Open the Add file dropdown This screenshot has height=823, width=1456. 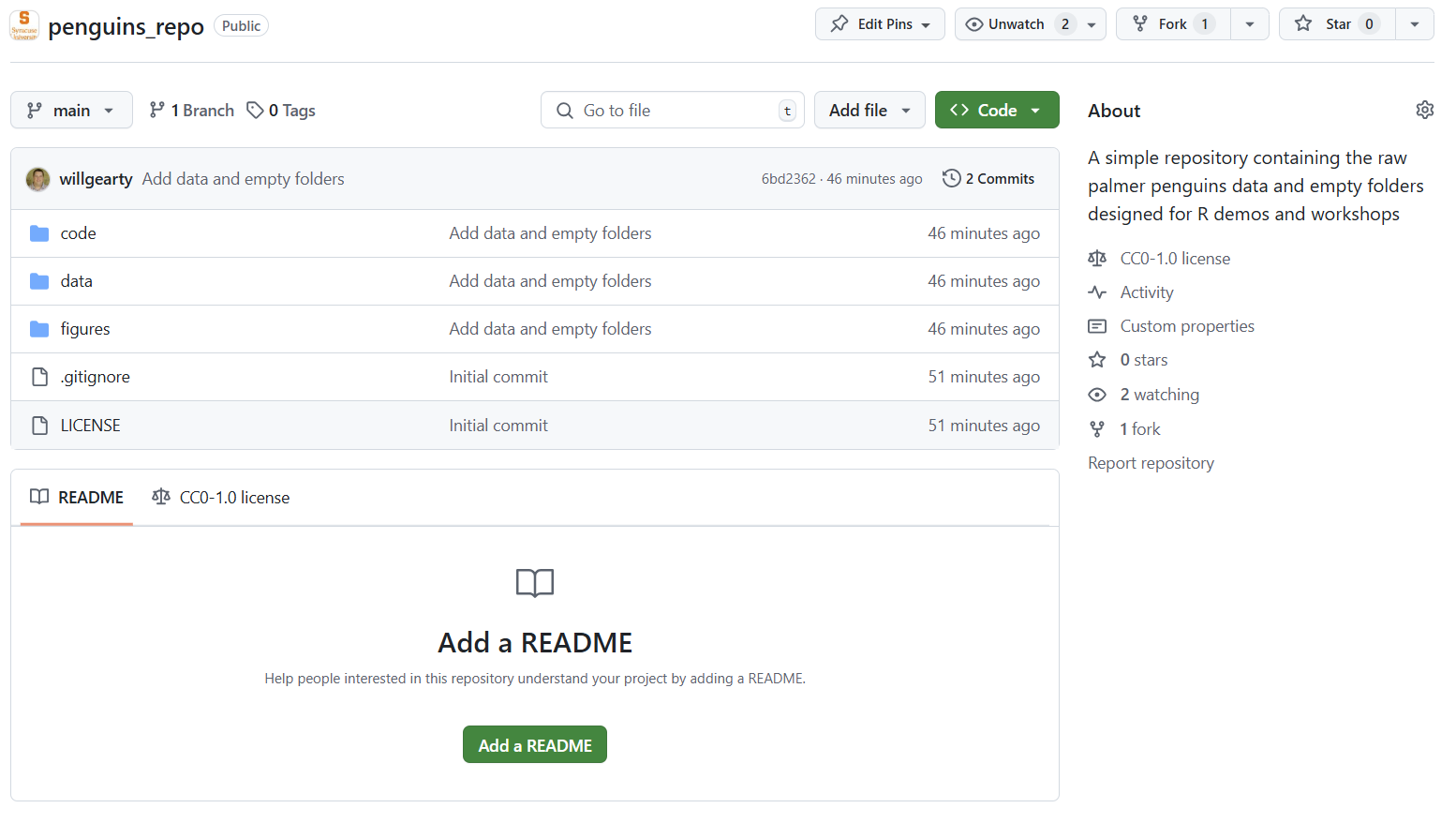click(x=869, y=110)
